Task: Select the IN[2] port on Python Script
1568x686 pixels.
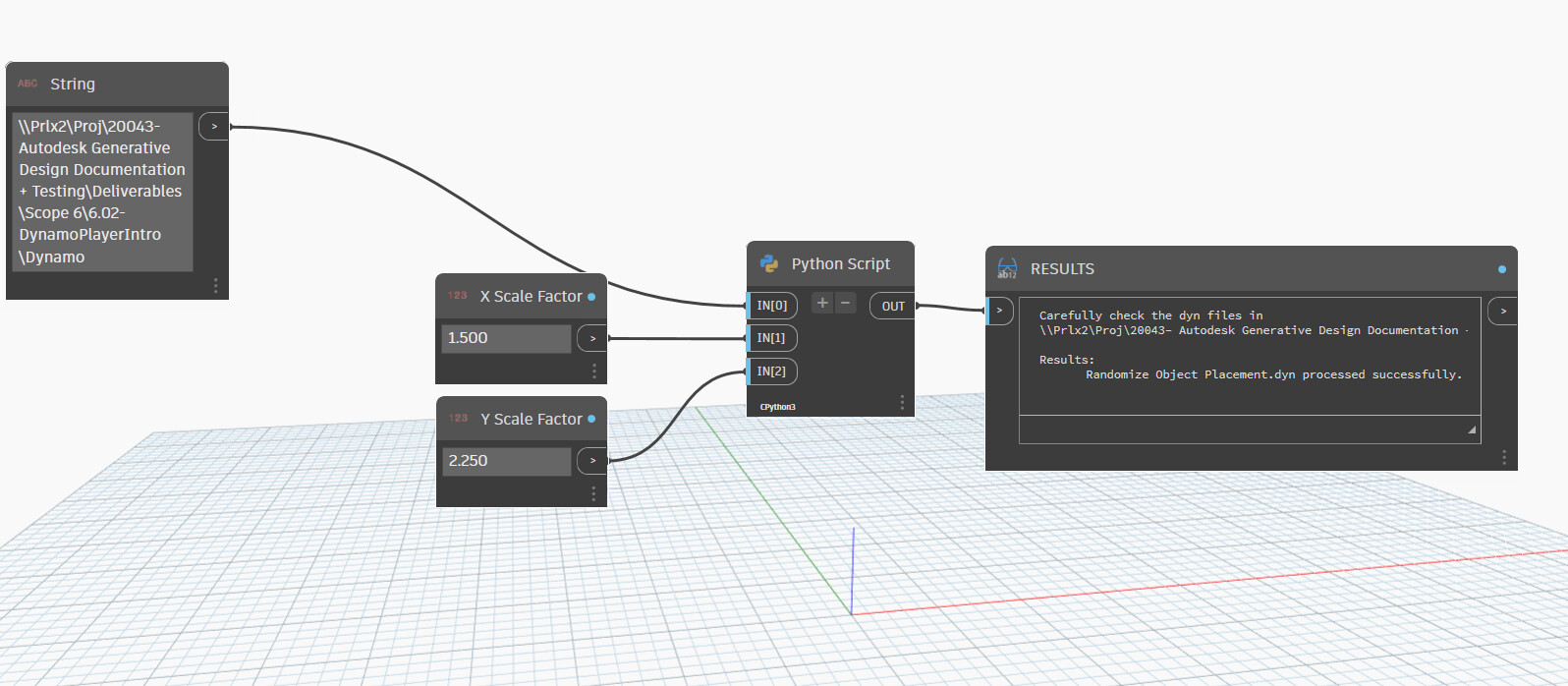Action: [772, 372]
